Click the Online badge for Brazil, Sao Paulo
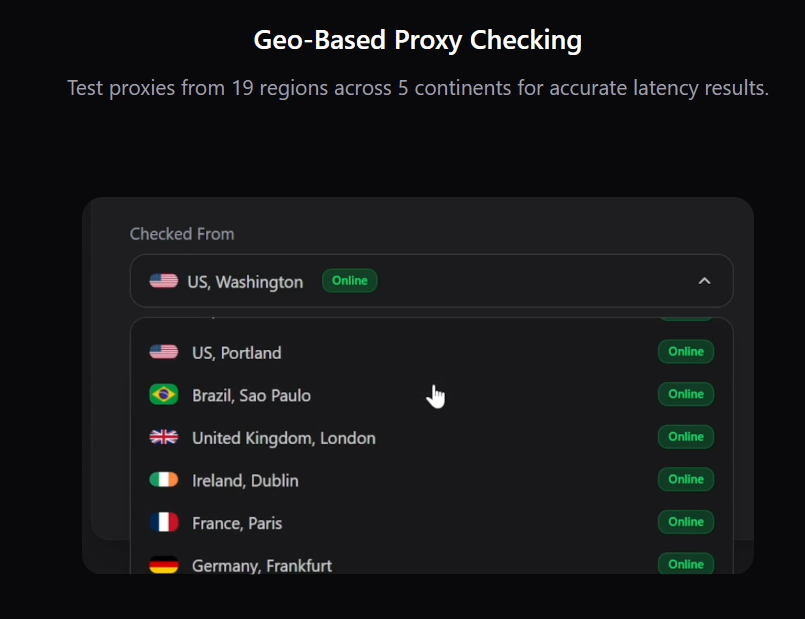 tap(685, 394)
